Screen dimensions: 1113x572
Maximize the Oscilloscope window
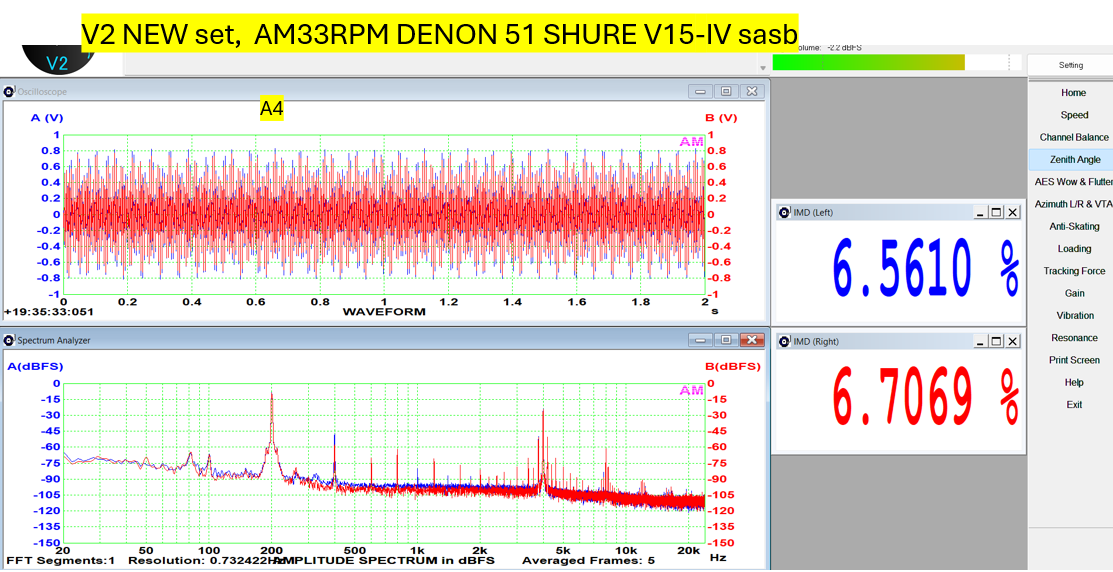(726, 91)
